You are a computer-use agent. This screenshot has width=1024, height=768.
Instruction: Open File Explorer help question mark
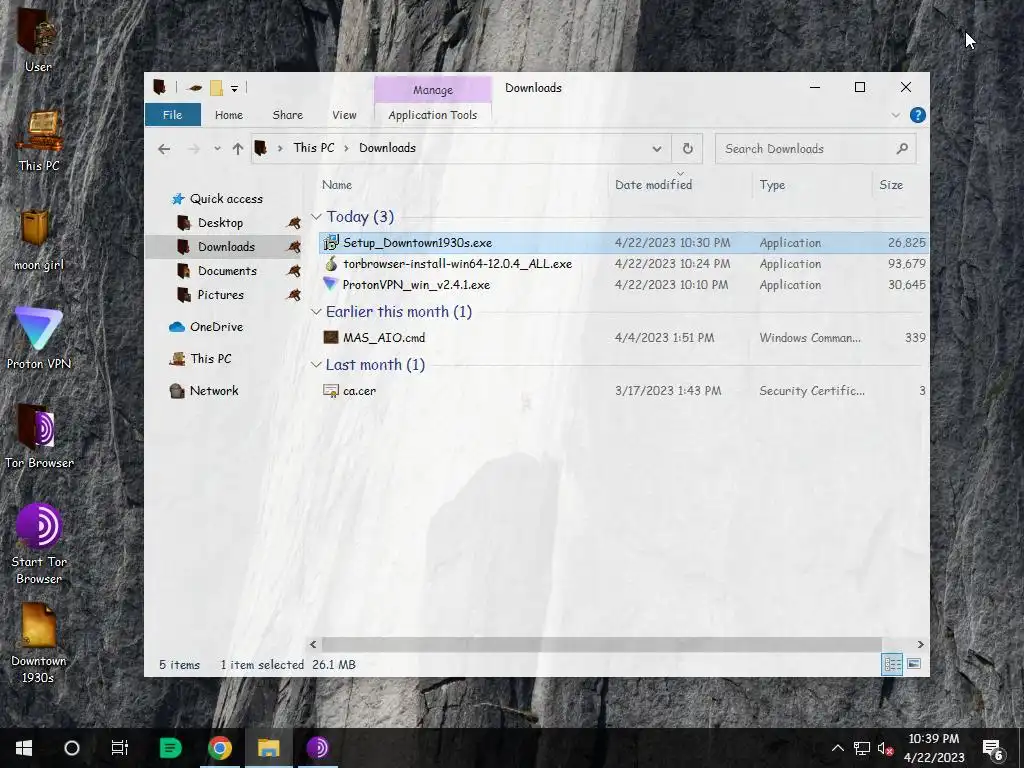tap(918, 116)
